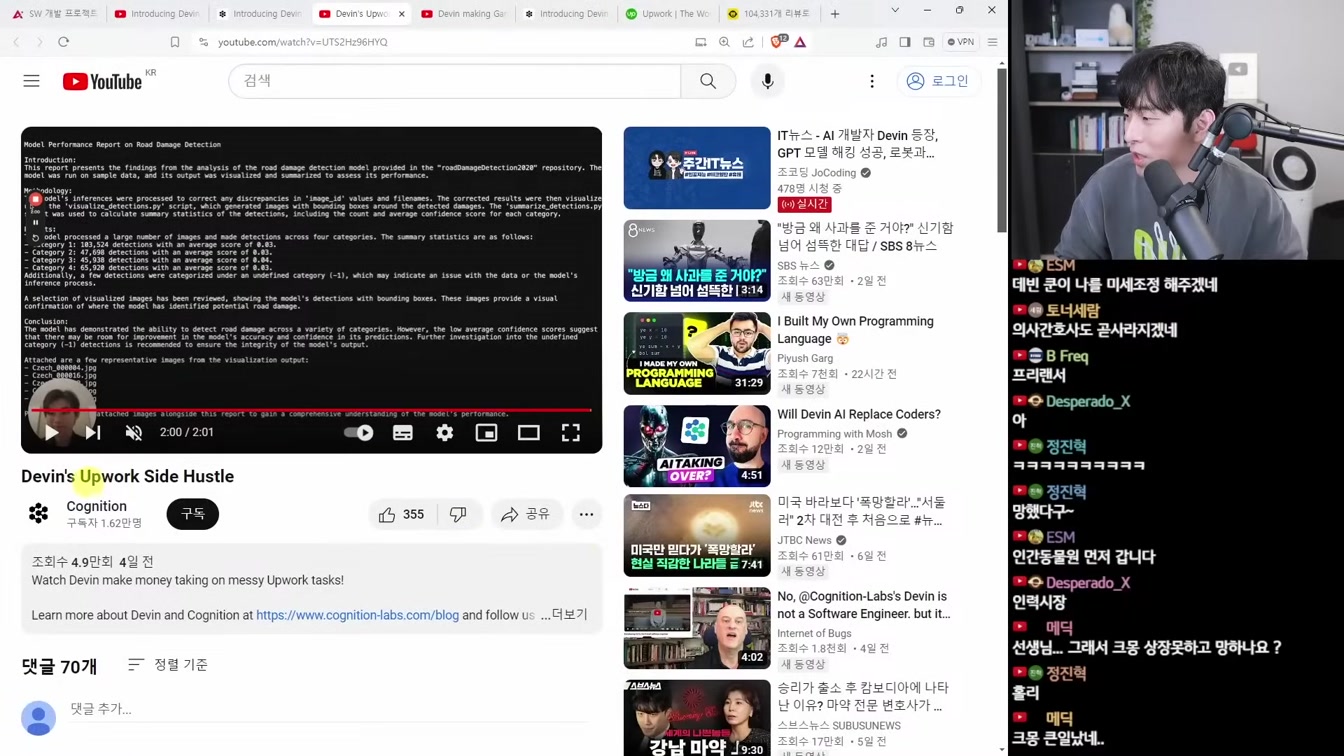Click the 댓글 추가 comment field
The height and width of the screenshot is (756, 1344).
coord(330,709)
